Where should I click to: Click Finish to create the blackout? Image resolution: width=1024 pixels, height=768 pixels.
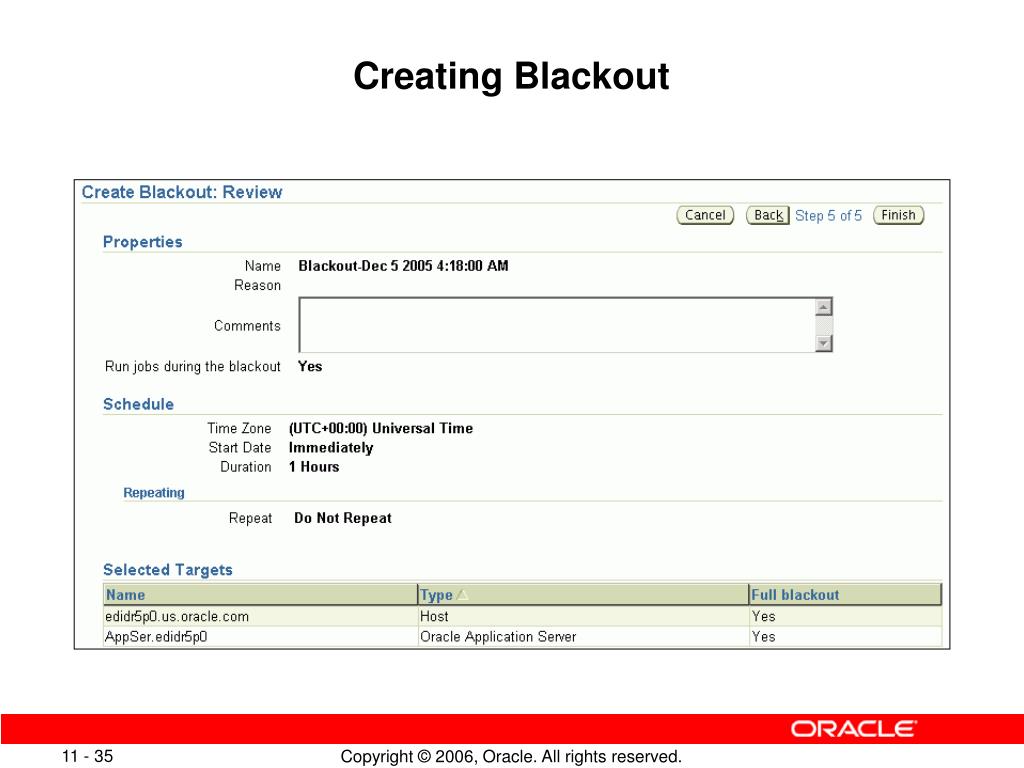(899, 215)
